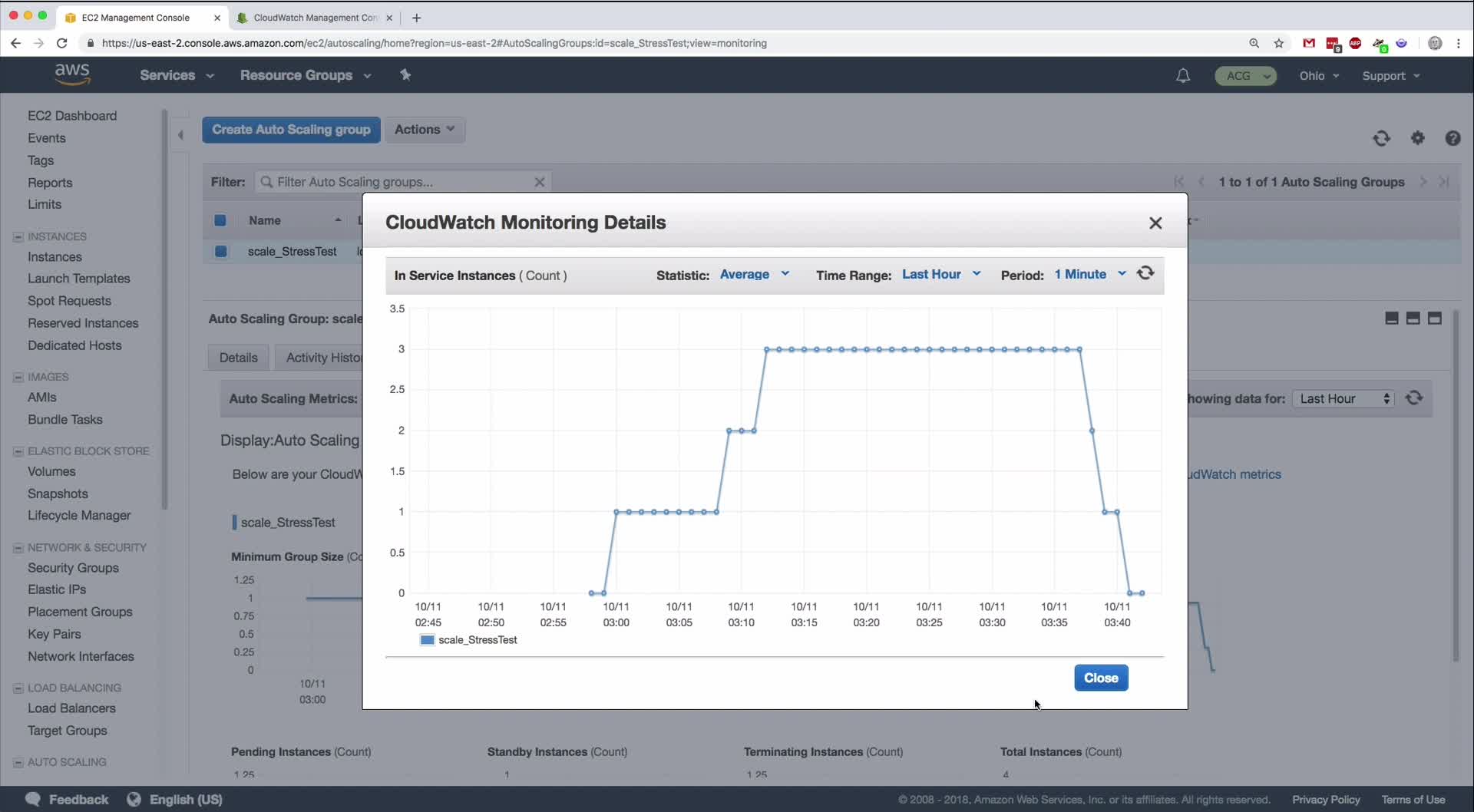
Task: Open the Actions dropdown button
Action: point(425,130)
